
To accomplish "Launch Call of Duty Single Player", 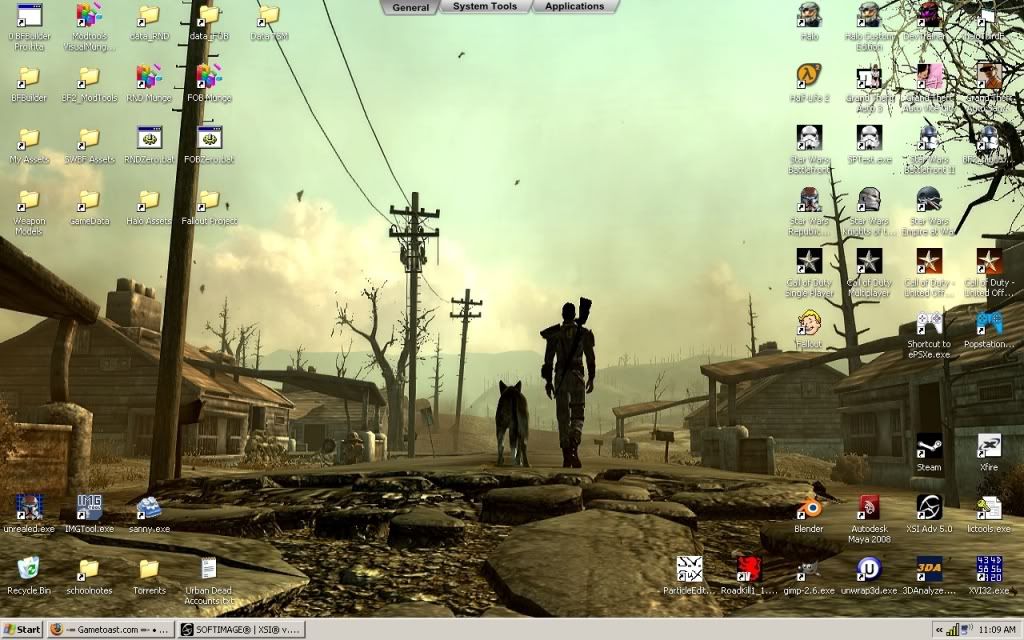I will coord(808,272).
